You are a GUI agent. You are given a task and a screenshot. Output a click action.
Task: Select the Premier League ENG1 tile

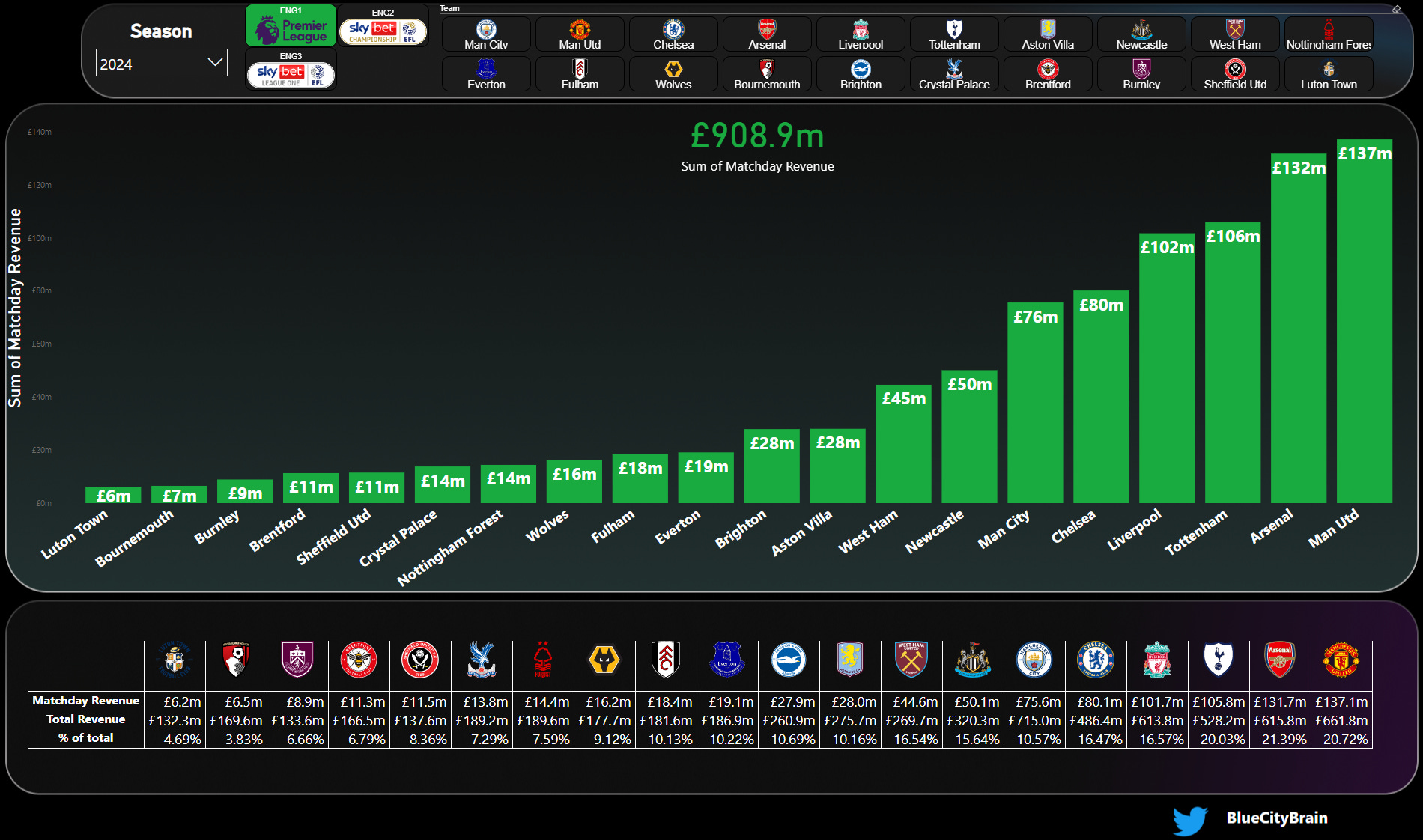coord(291,25)
